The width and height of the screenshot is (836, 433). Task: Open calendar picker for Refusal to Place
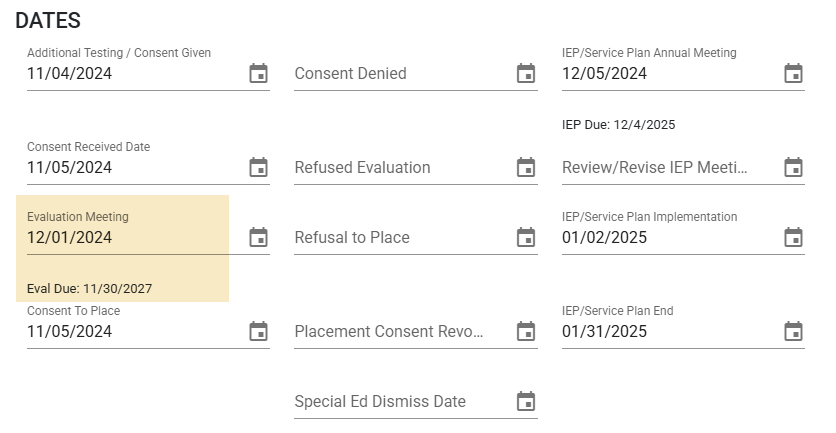pos(526,238)
